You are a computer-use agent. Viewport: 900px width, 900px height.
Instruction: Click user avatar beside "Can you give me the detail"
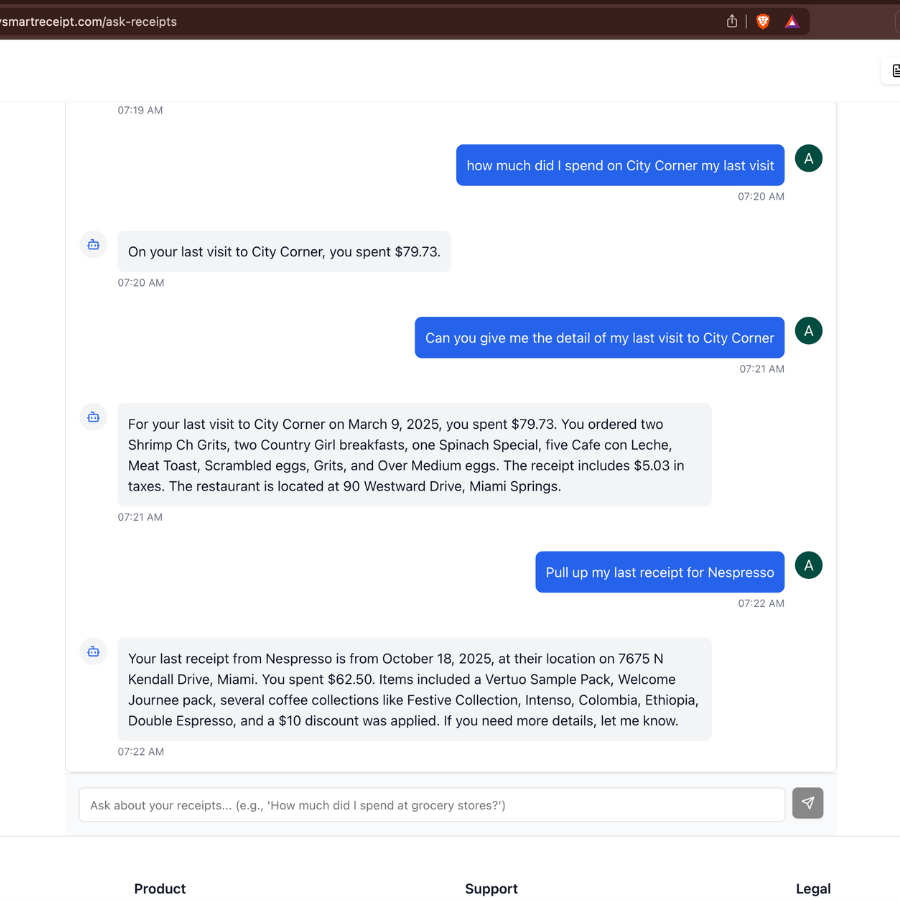tap(808, 331)
